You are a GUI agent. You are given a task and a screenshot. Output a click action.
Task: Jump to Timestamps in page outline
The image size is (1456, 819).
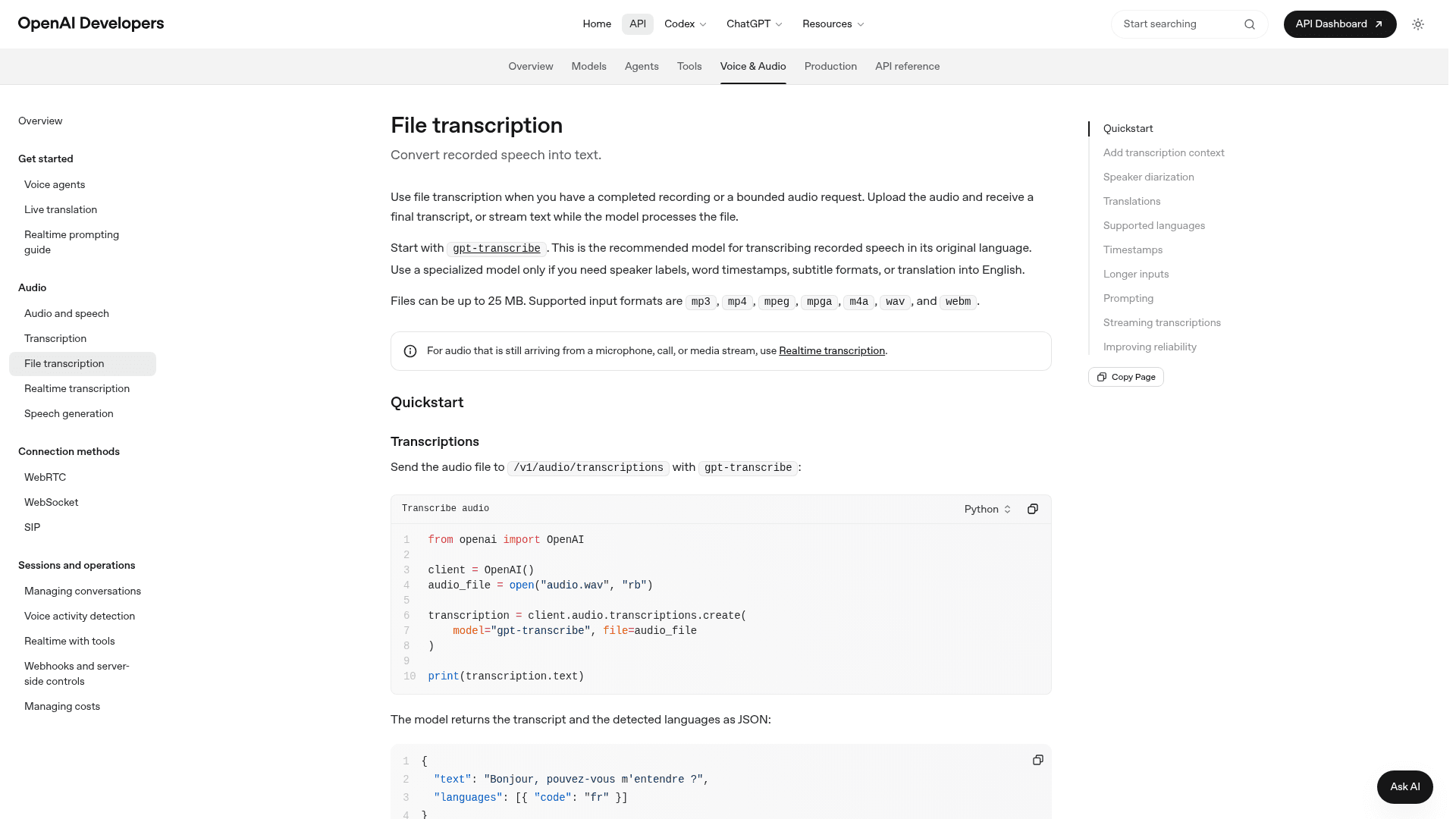(x=1132, y=250)
